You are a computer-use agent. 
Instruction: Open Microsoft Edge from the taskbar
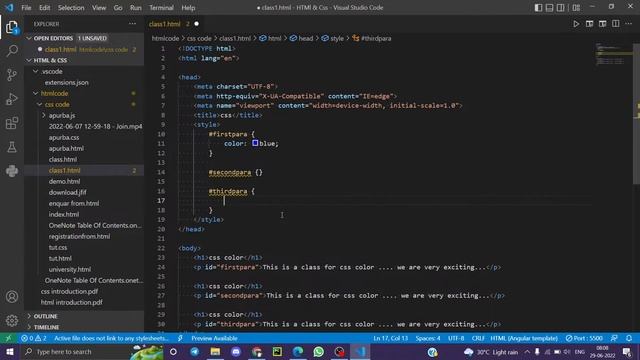coord(298,352)
